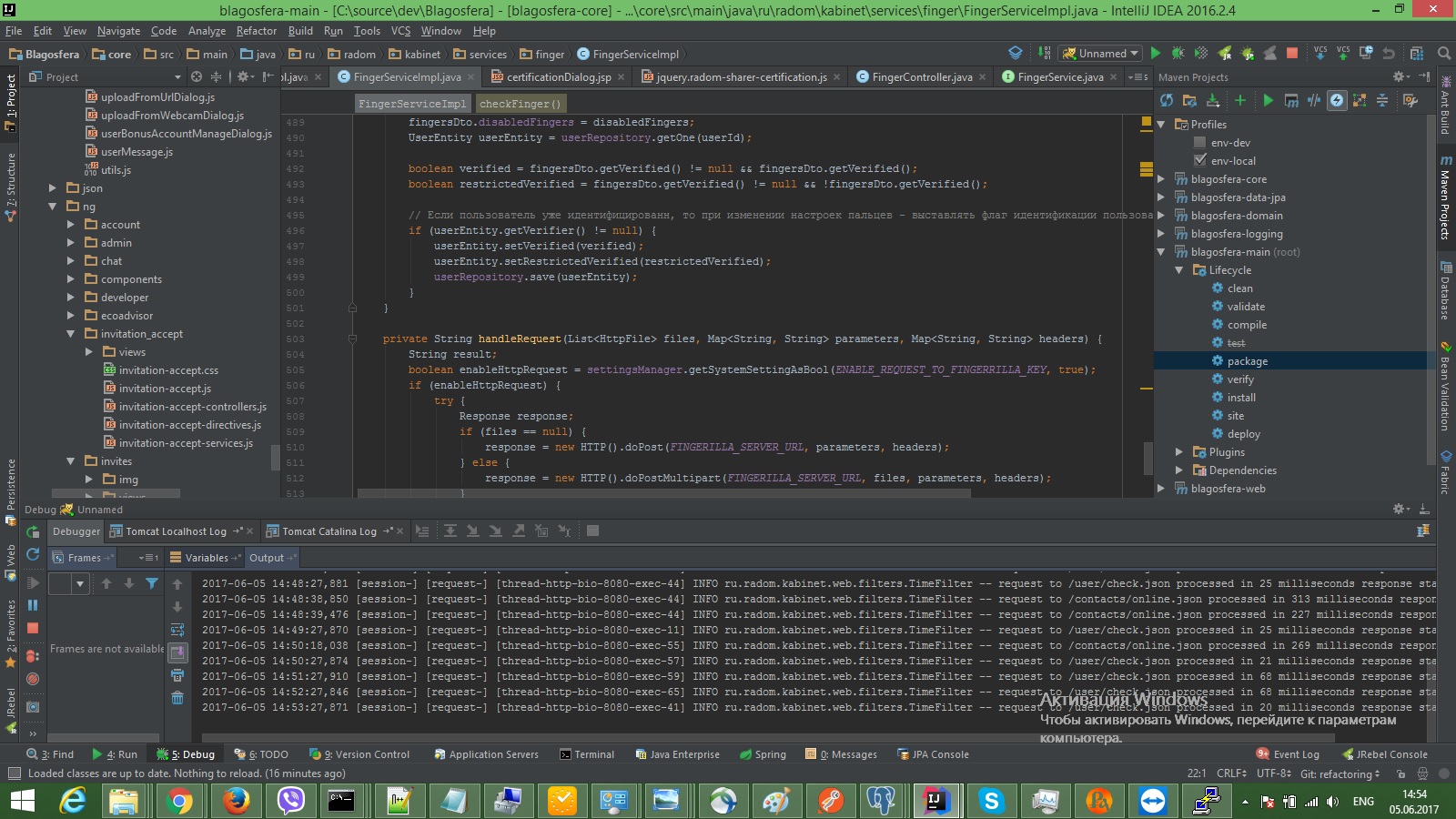The image size is (1456, 819).
Task: Open Google Chrome from the taskbar
Action: (180, 801)
